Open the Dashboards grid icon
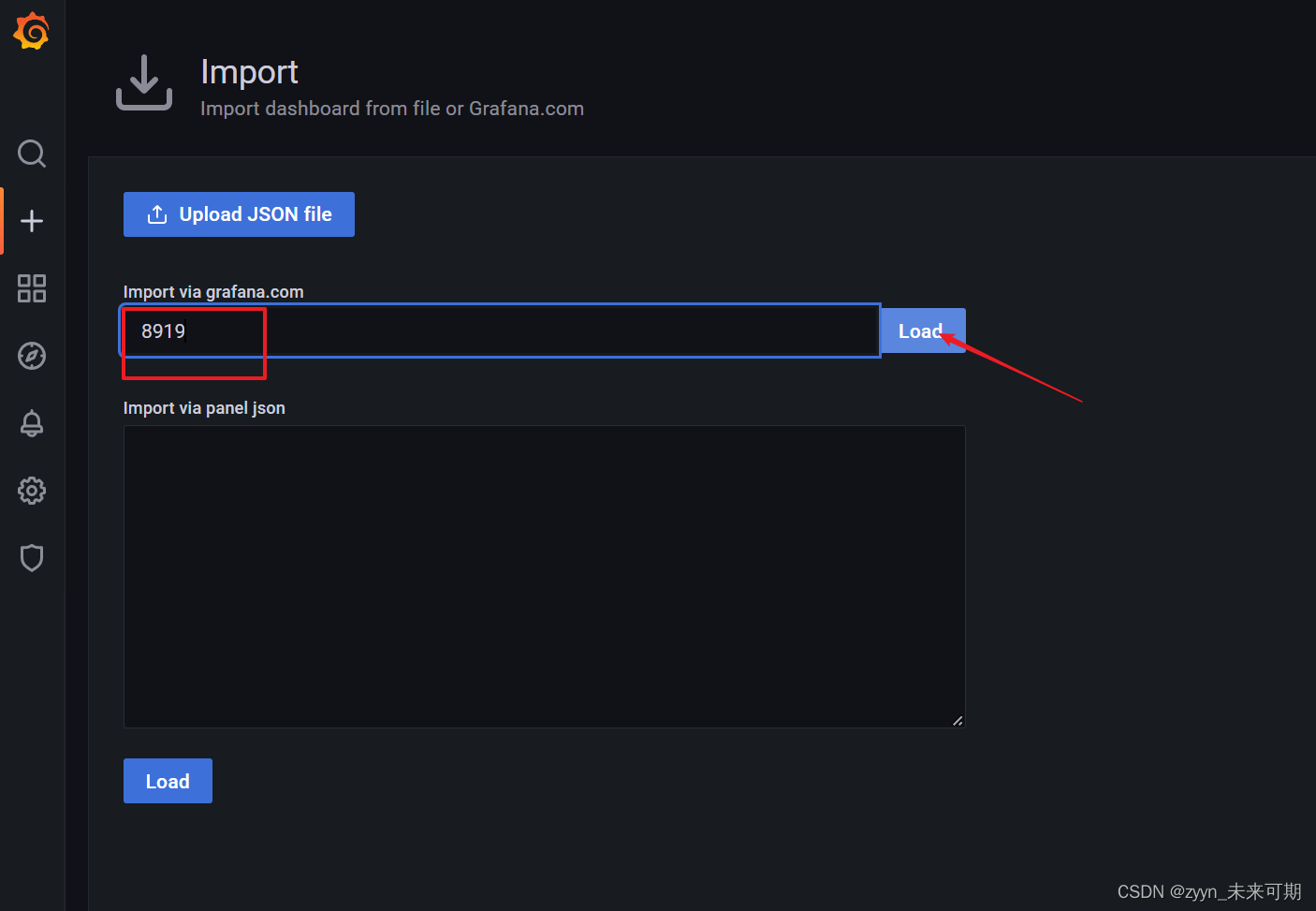The width and height of the screenshot is (1316, 911). point(32,288)
